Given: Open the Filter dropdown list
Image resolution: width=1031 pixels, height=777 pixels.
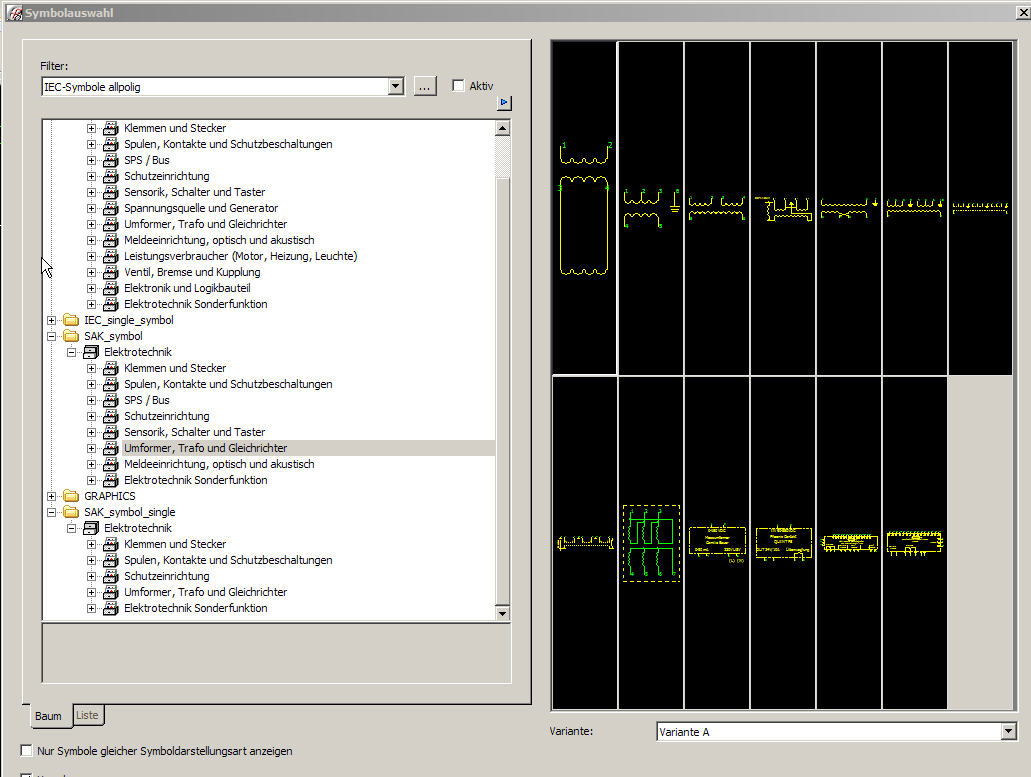Looking at the screenshot, I should point(396,87).
